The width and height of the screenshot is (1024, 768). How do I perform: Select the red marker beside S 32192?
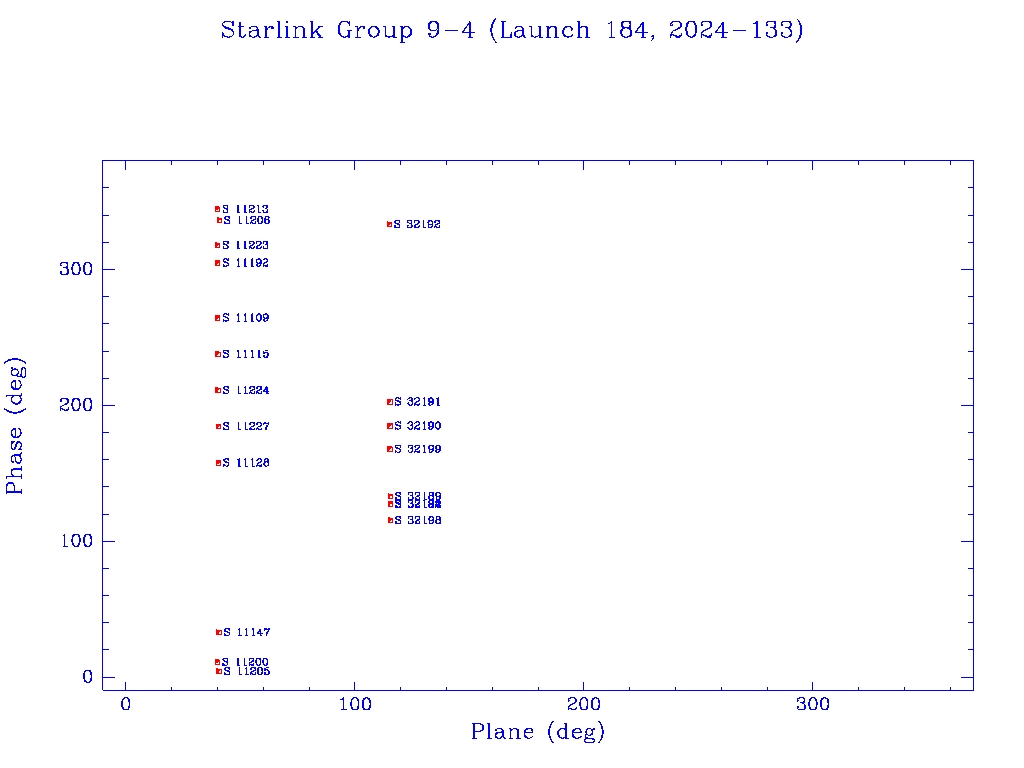pyautogui.click(x=389, y=224)
